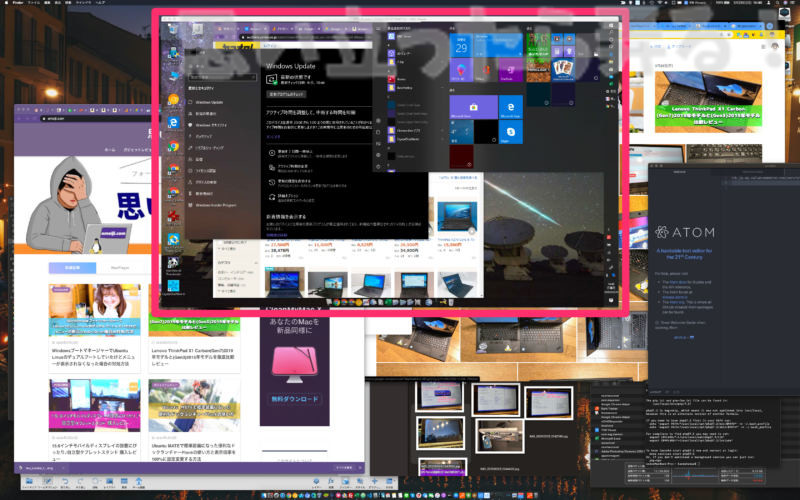Open the Office tile in Start menu
The height and width of the screenshot is (500, 800).
(x=486, y=70)
